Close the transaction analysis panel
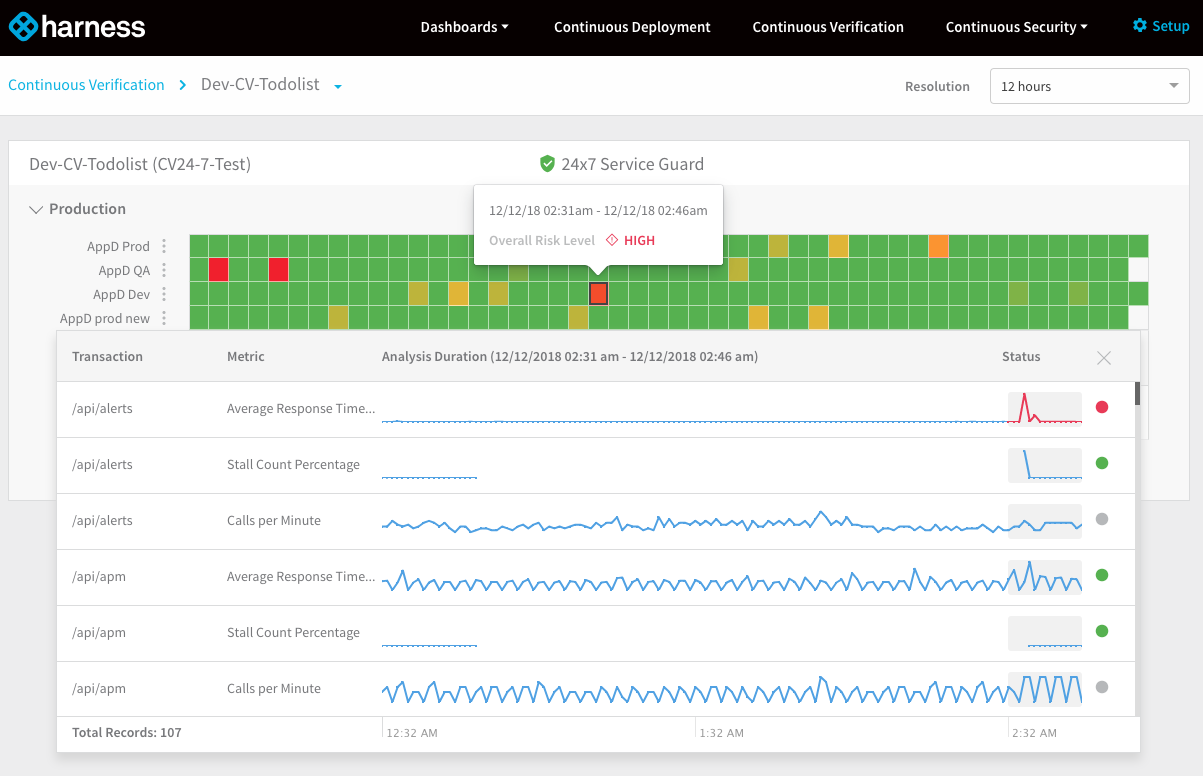1203x776 pixels. (x=1104, y=358)
